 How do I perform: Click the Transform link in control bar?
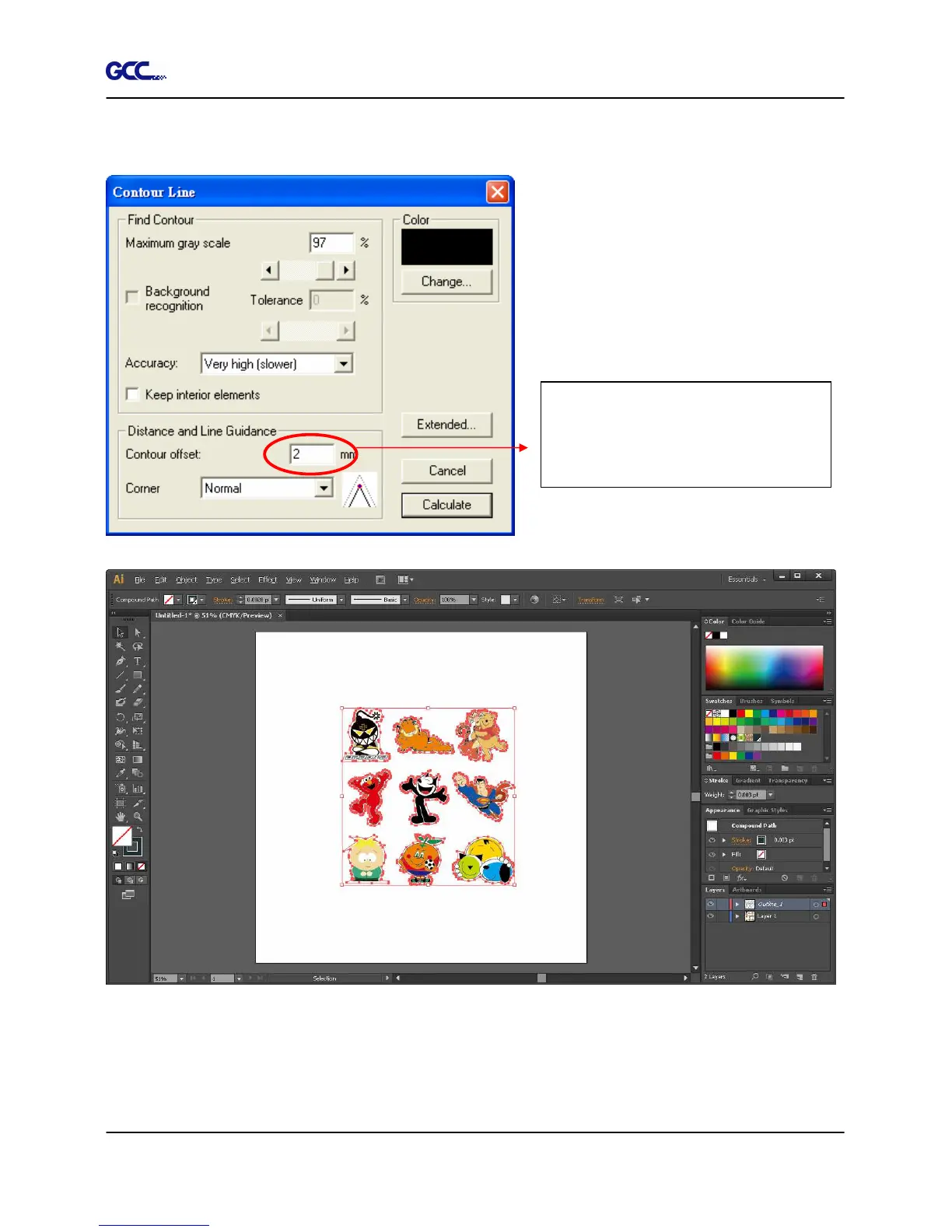(591, 600)
